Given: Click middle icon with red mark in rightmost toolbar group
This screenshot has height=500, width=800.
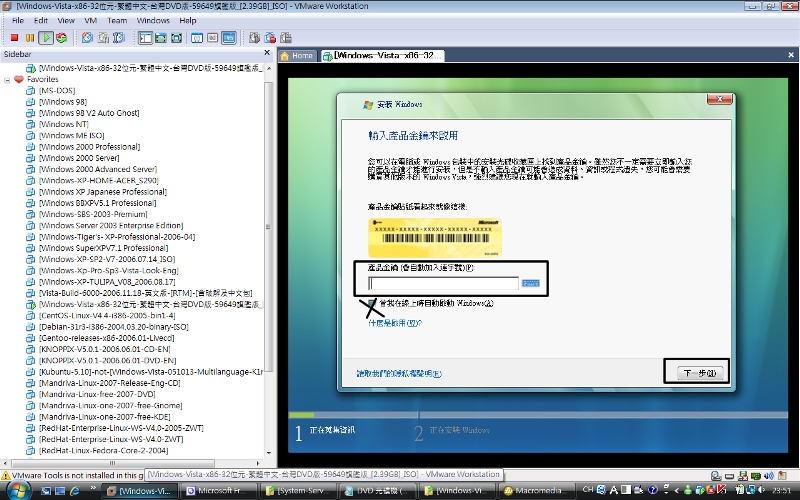Looking at the screenshot, I should click(x=270, y=38).
